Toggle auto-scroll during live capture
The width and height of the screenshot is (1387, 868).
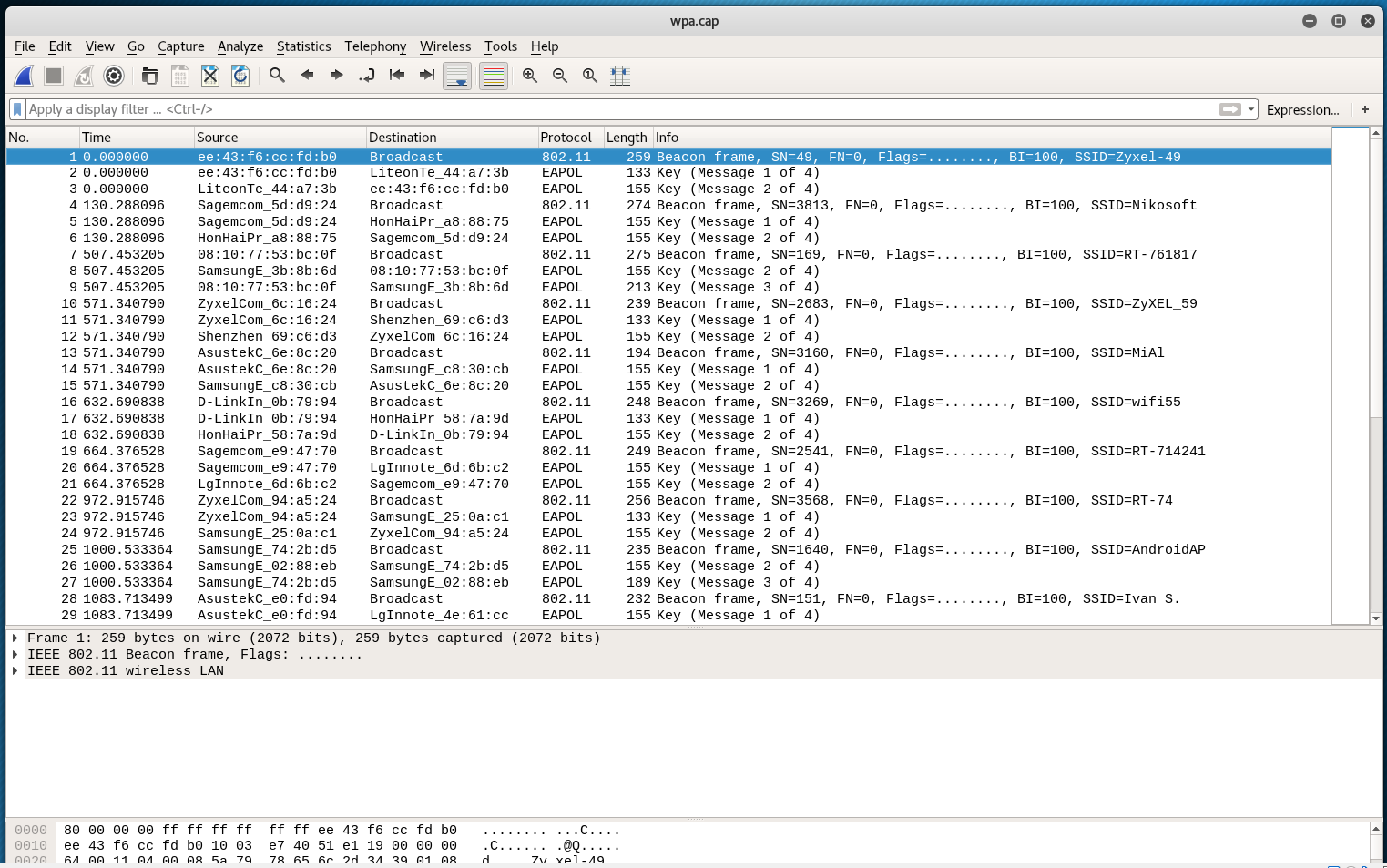point(457,76)
